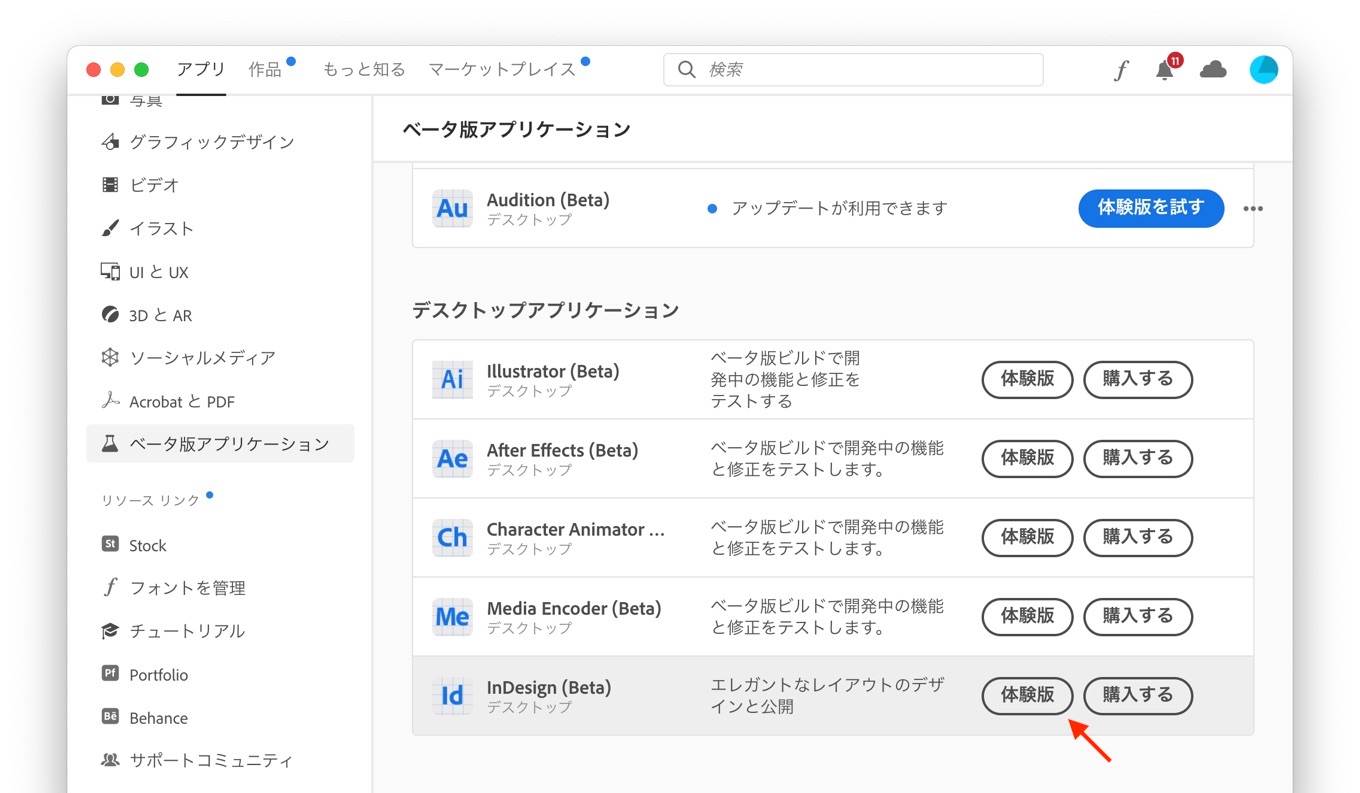1360x793 pixels.
Task: Click 体験版 for Character Animator
Action: [x=1028, y=537]
